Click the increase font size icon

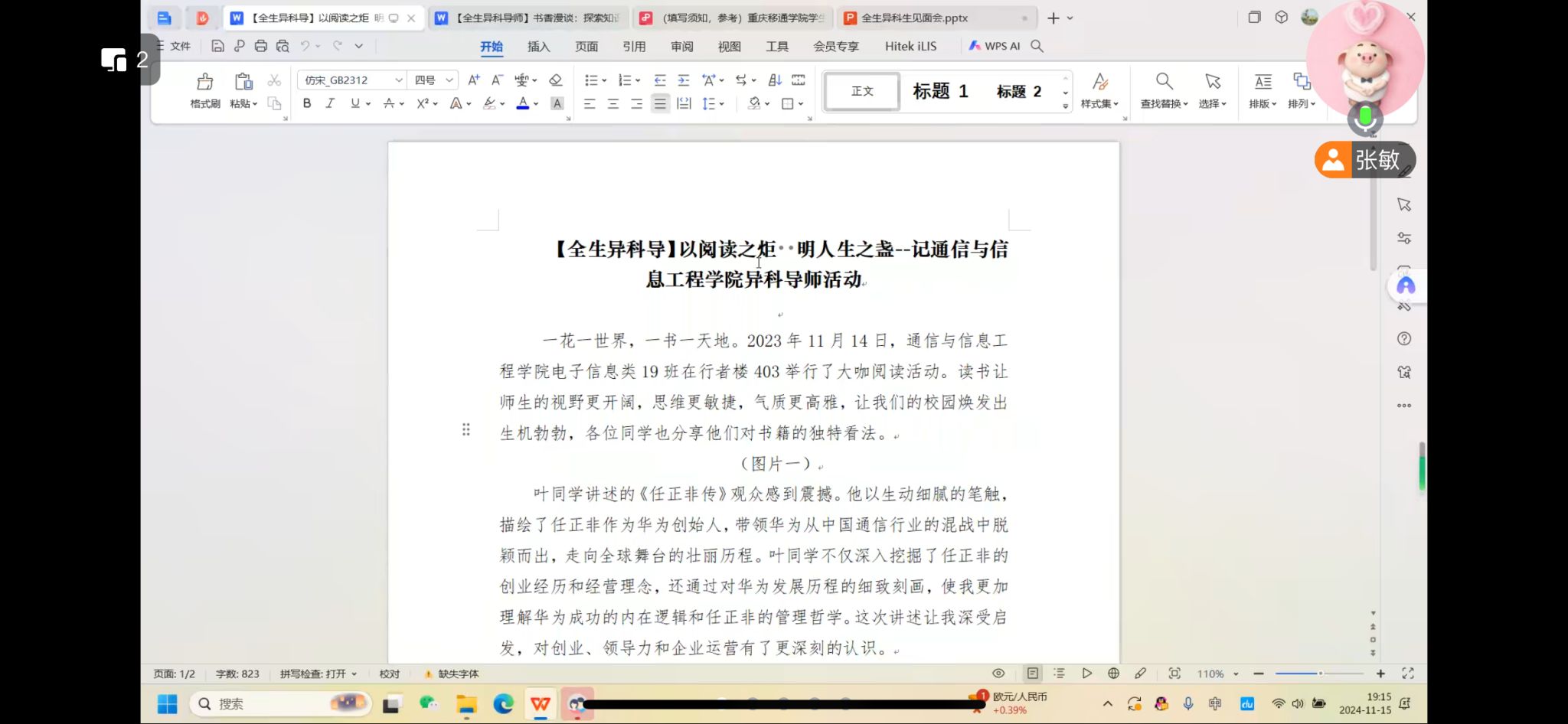click(473, 80)
